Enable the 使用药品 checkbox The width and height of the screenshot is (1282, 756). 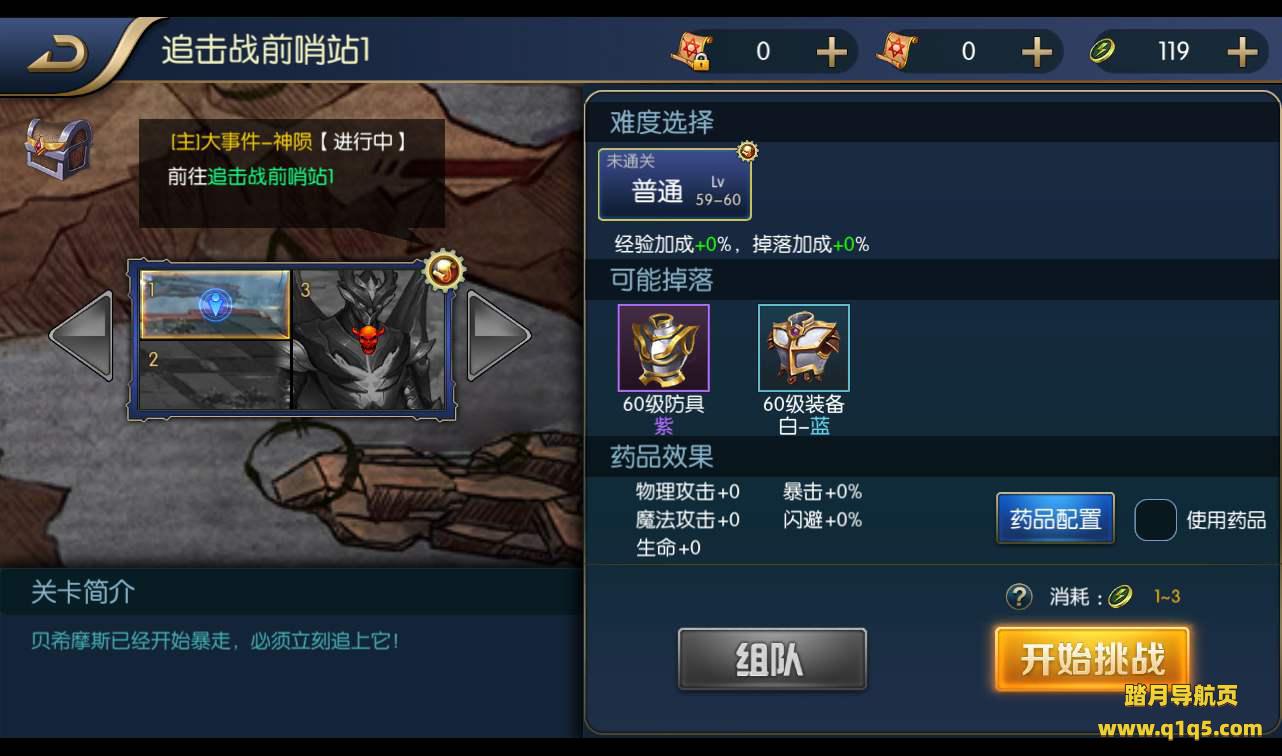coord(1155,520)
